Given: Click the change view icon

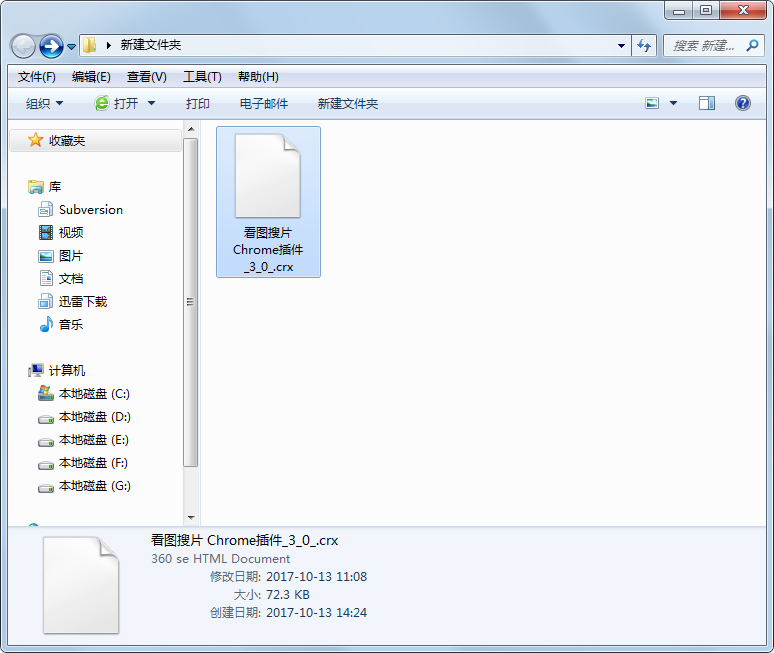Looking at the screenshot, I should 653,103.
